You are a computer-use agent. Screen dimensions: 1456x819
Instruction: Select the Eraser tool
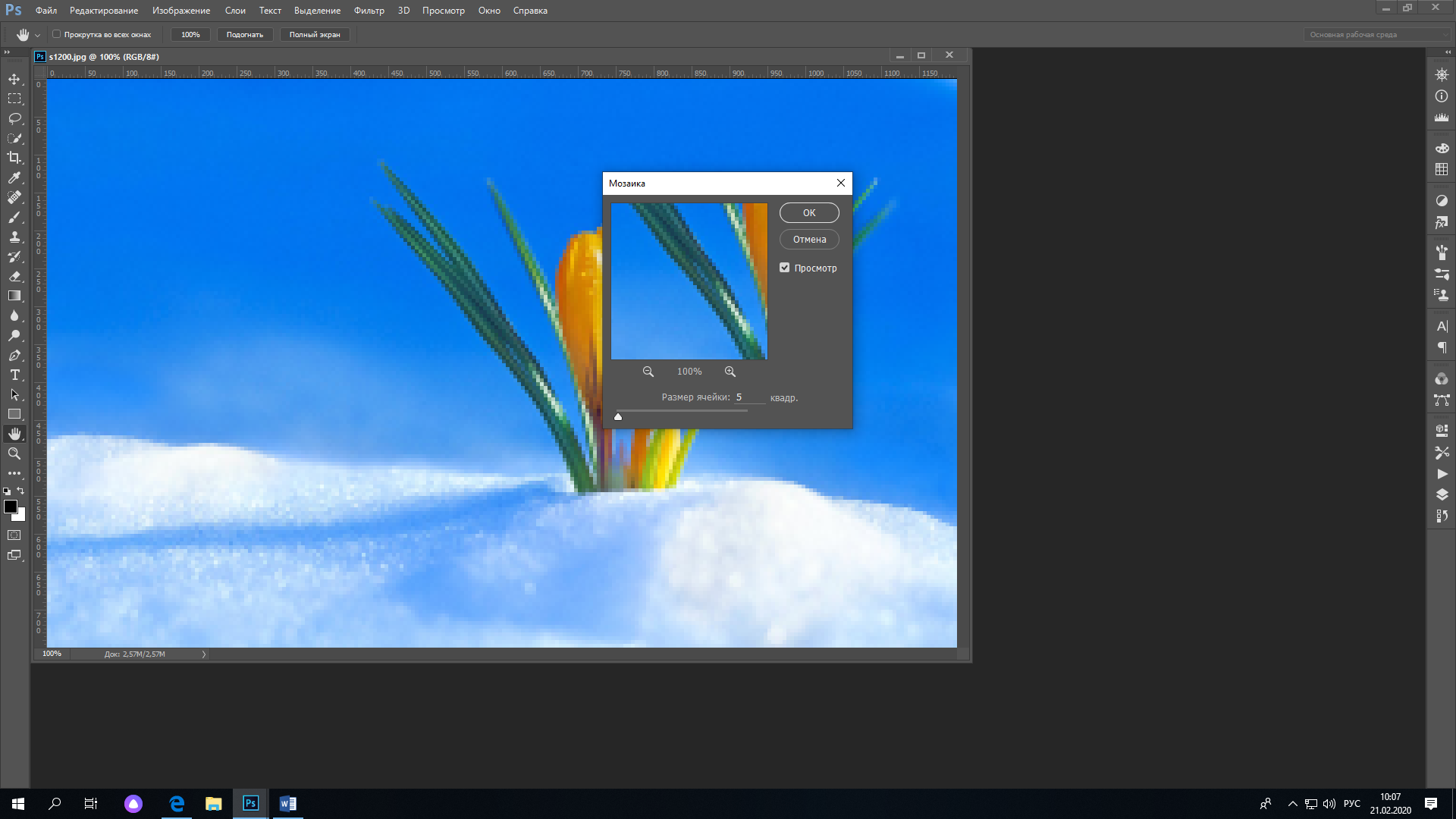[x=14, y=276]
